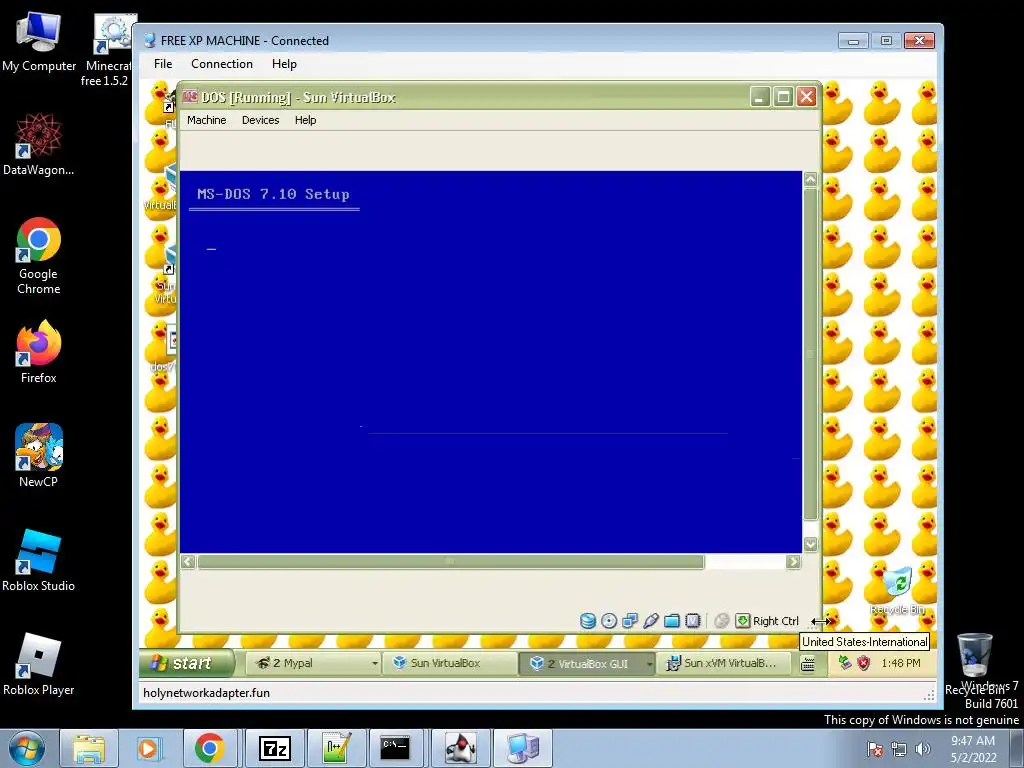Open 7-Zip taskbar icon
1024x768 pixels.
(274, 748)
